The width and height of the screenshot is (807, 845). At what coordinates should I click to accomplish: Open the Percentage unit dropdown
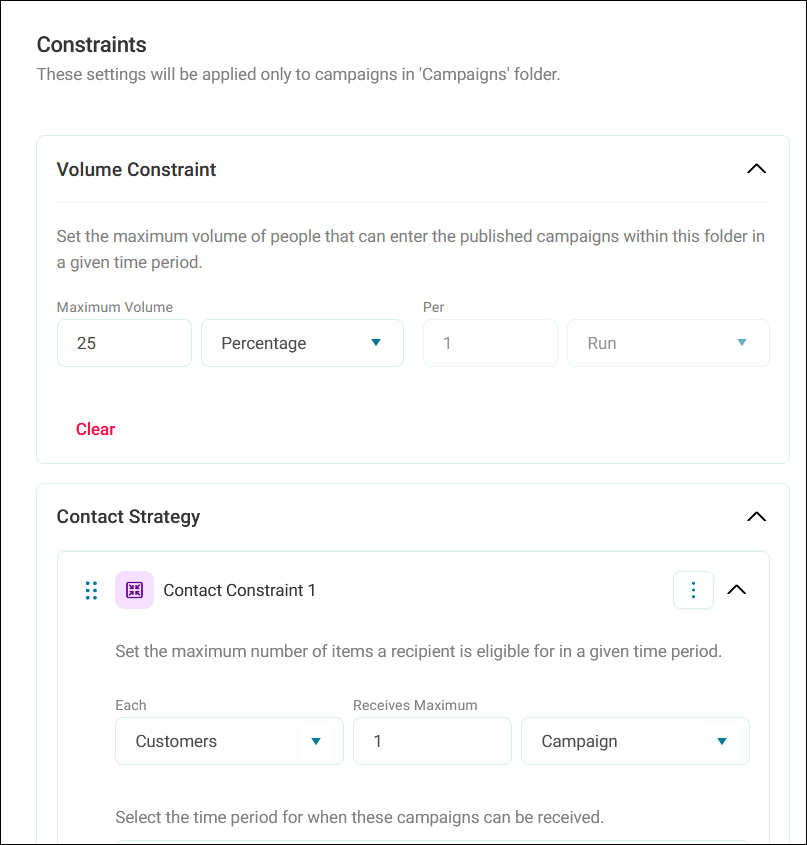coord(302,343)
